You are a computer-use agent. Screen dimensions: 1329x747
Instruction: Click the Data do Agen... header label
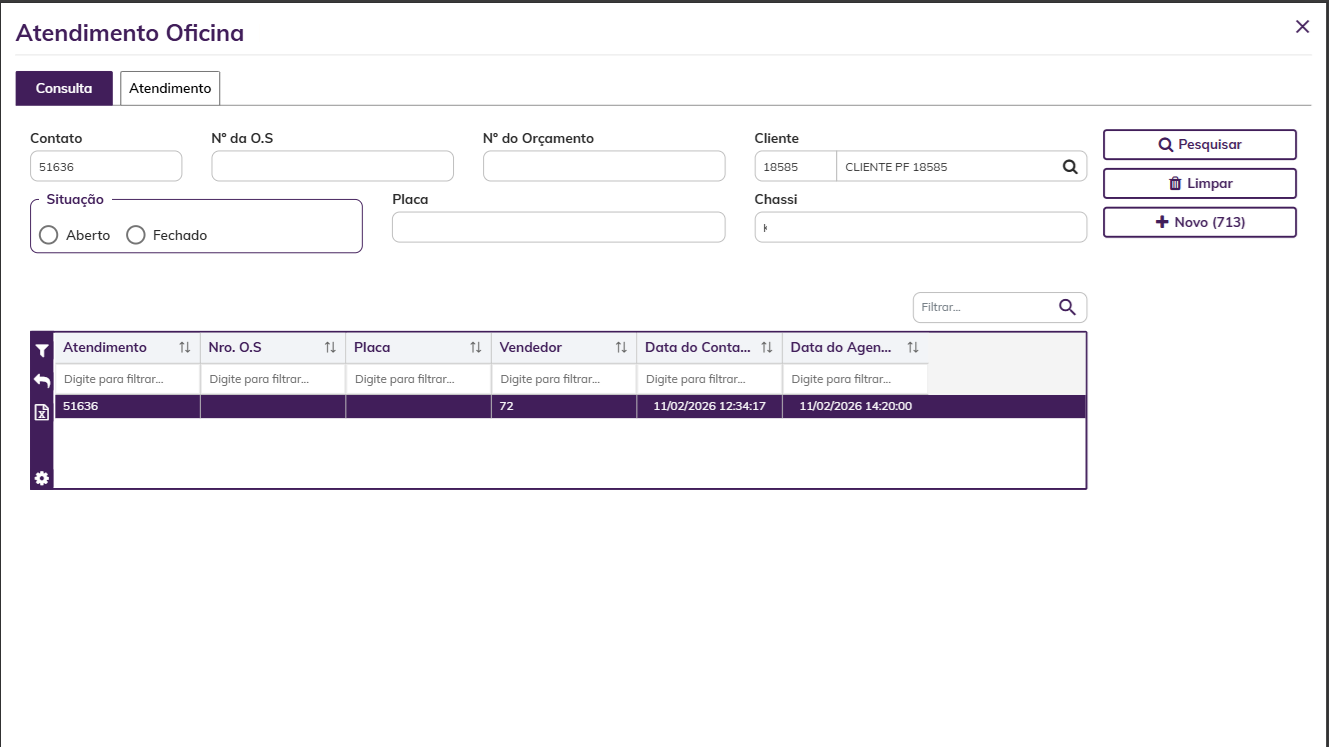point(841,347)
